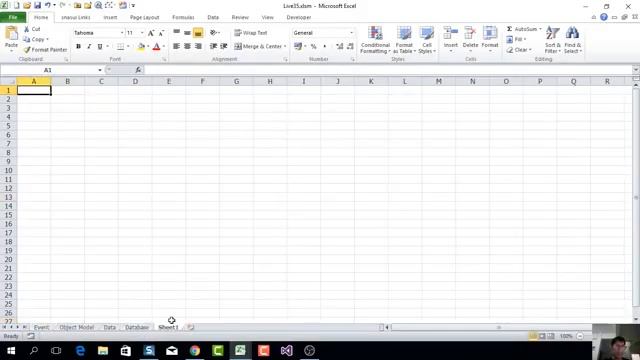Apply the Fill Color bucket

click(141, 47)
